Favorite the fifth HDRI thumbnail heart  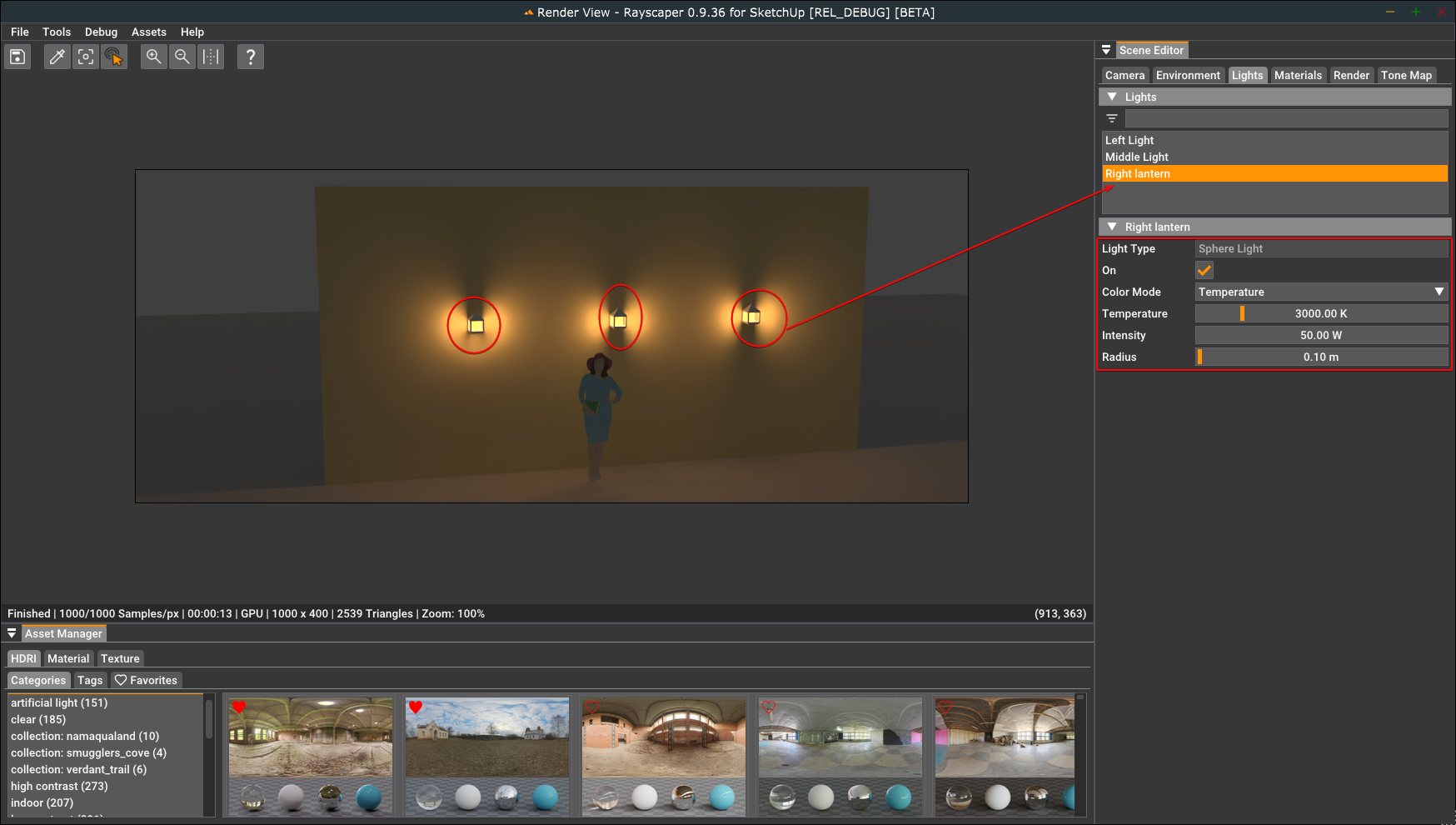point(945,707)
